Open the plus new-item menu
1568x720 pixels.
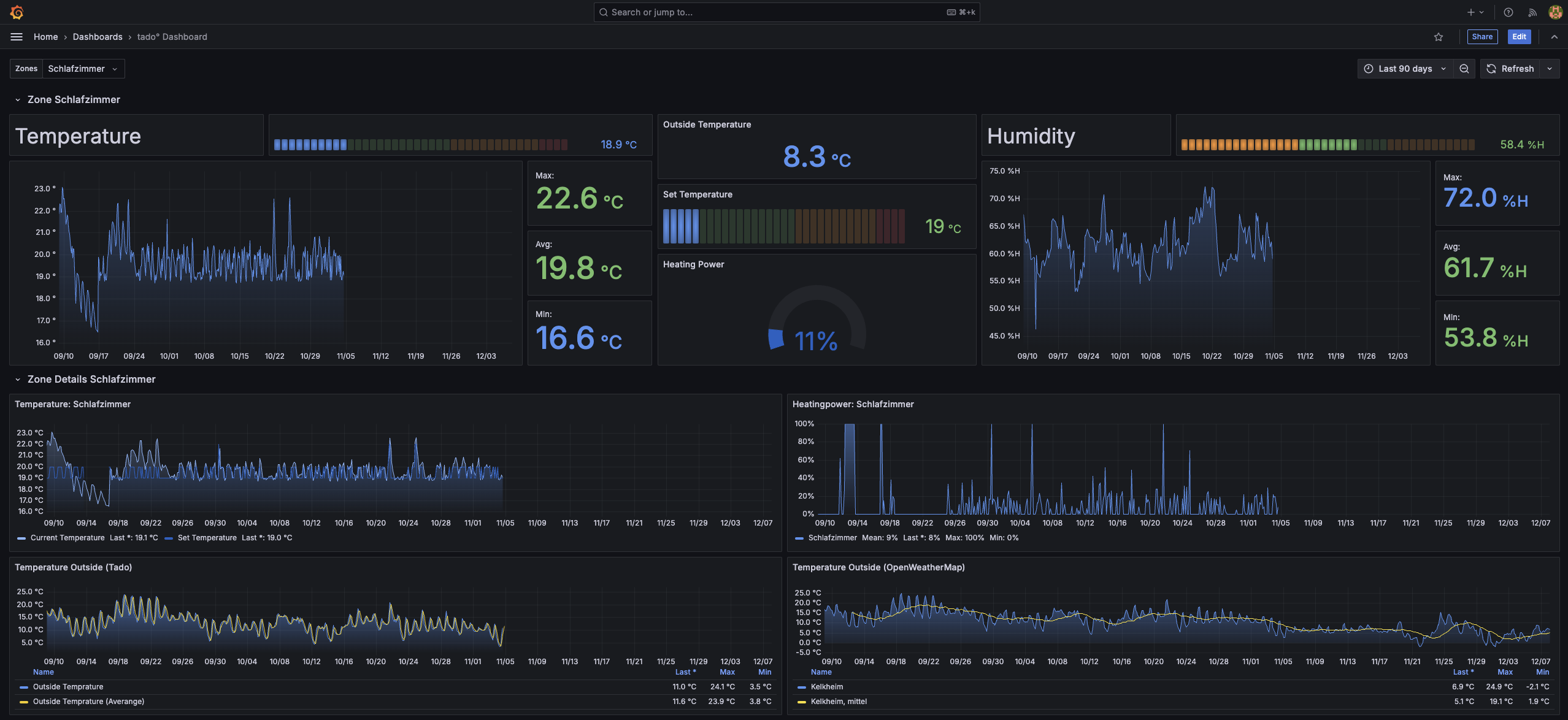point(1475,12)
